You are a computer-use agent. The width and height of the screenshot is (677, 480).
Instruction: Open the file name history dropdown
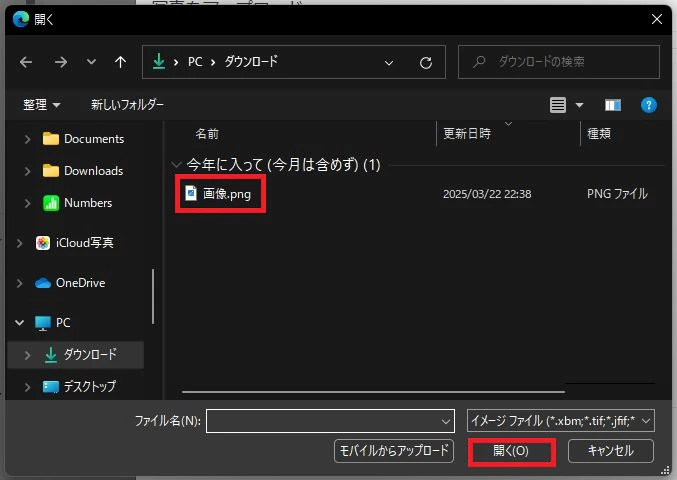446,421
